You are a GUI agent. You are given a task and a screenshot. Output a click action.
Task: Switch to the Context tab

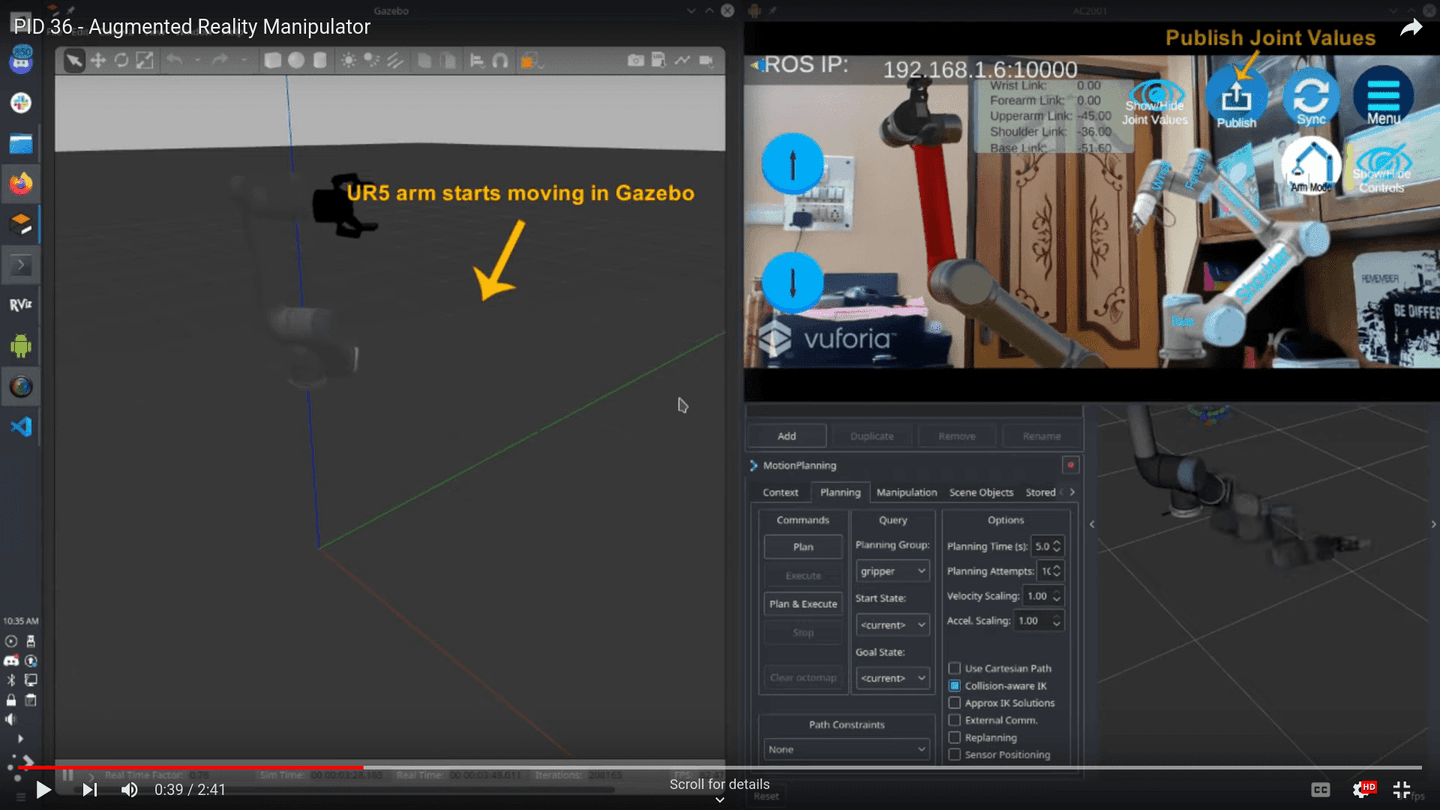pyautogui.click(x=780, y=492)
